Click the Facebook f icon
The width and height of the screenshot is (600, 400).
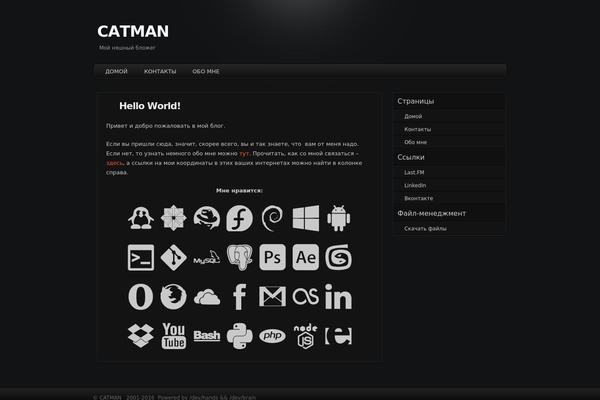click(x=240, y=297)
